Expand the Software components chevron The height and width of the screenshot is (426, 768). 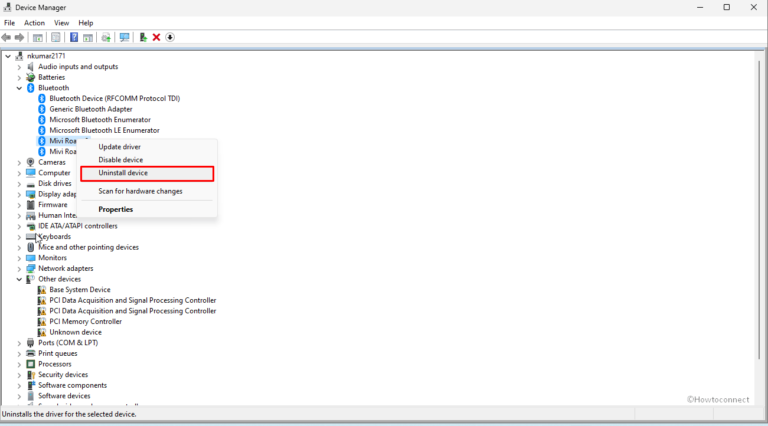click(x=19, y=385)
